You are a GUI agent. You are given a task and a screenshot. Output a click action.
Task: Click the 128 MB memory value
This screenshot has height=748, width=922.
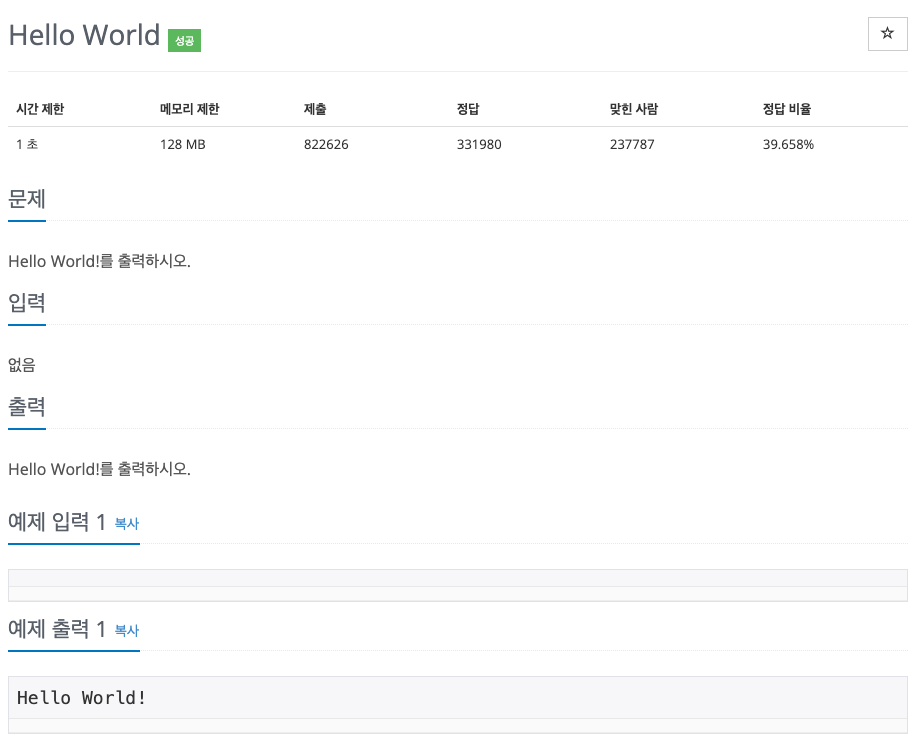(183, 144)
